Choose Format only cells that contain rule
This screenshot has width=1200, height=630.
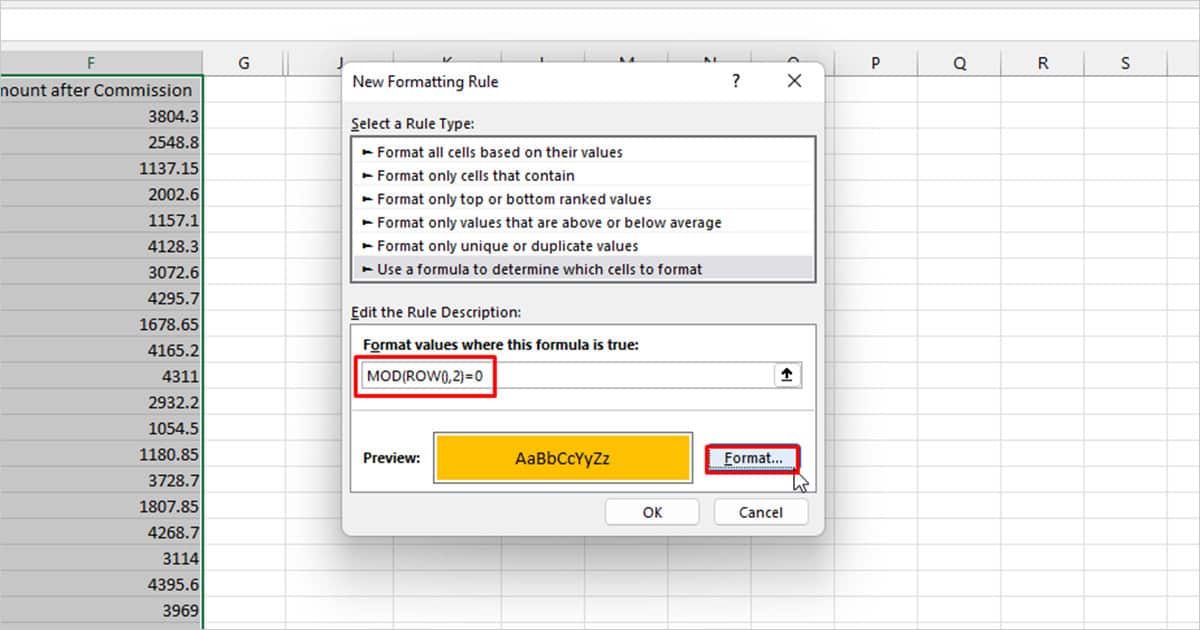tap(475, 175)
